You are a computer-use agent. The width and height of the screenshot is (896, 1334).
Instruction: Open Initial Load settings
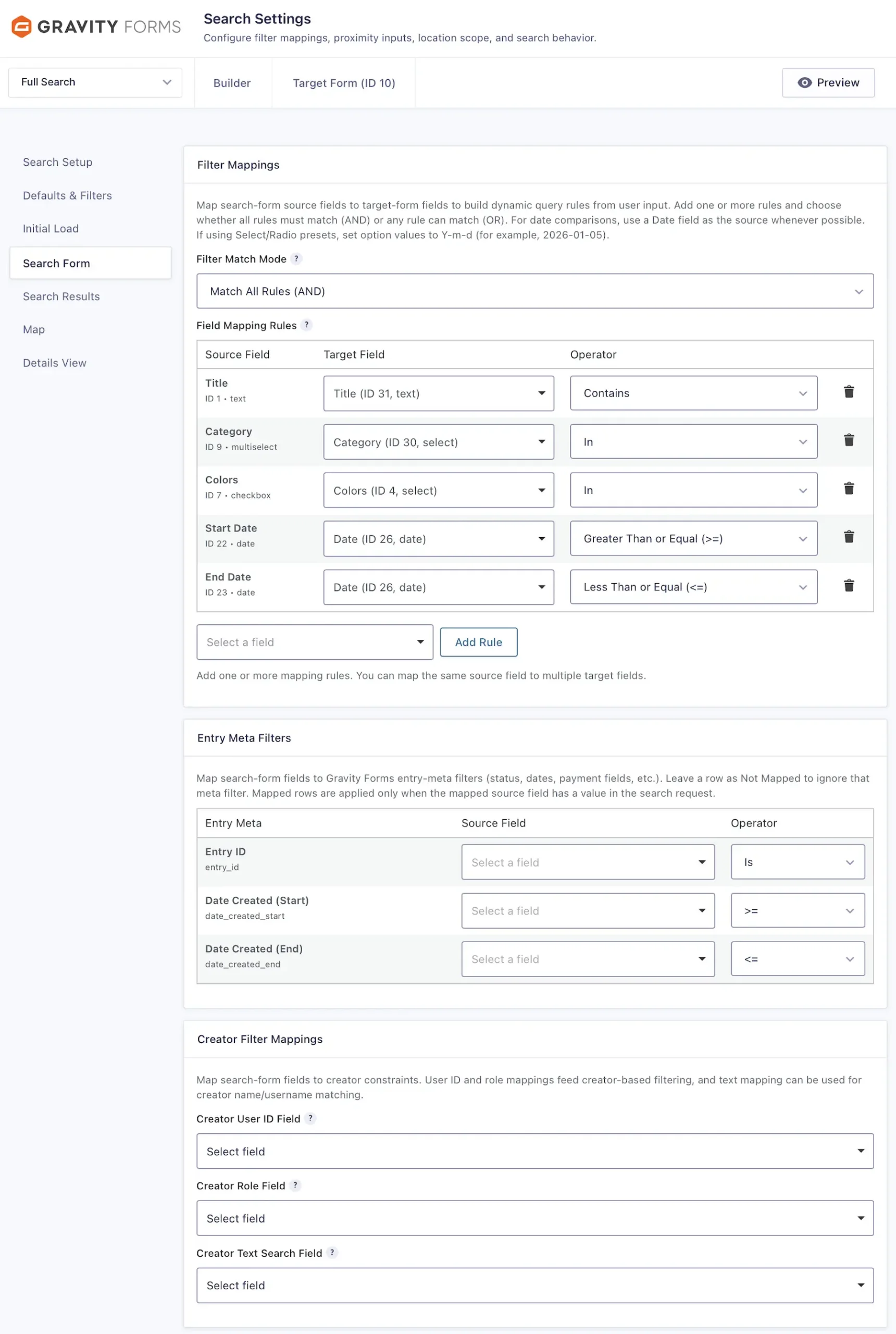point(51,229)
